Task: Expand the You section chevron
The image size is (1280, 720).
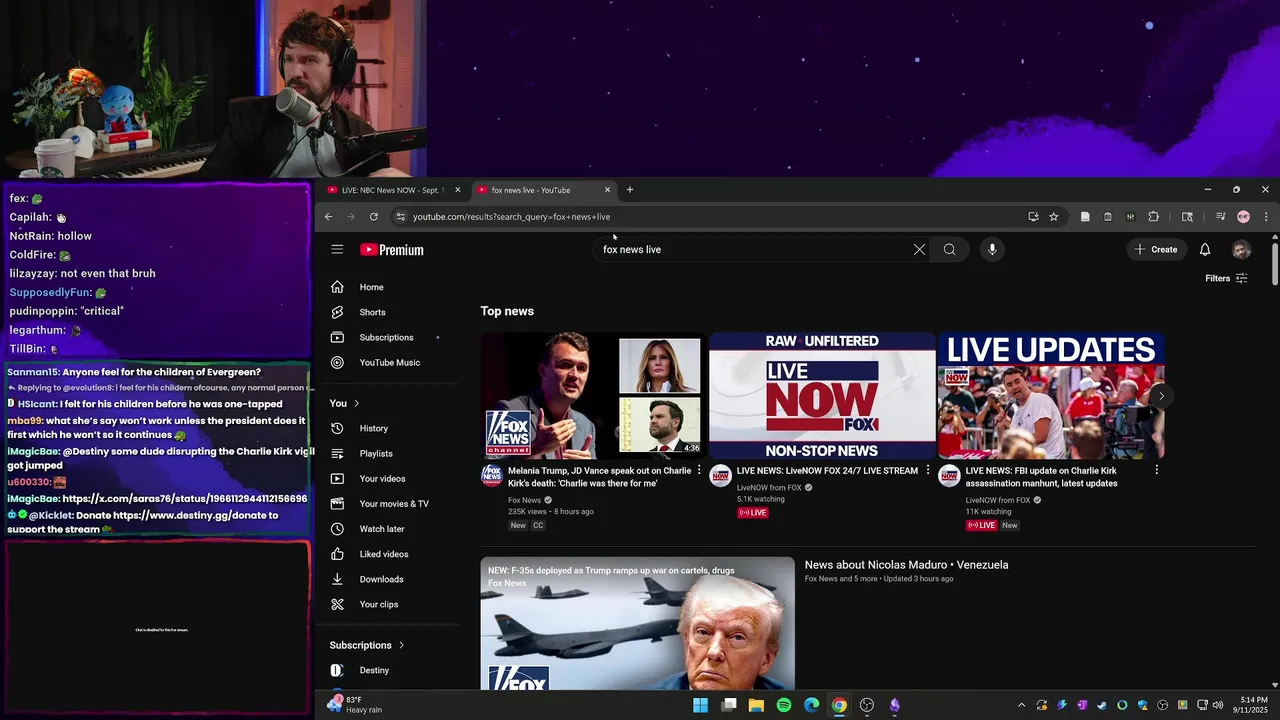Action: point(356,403)
